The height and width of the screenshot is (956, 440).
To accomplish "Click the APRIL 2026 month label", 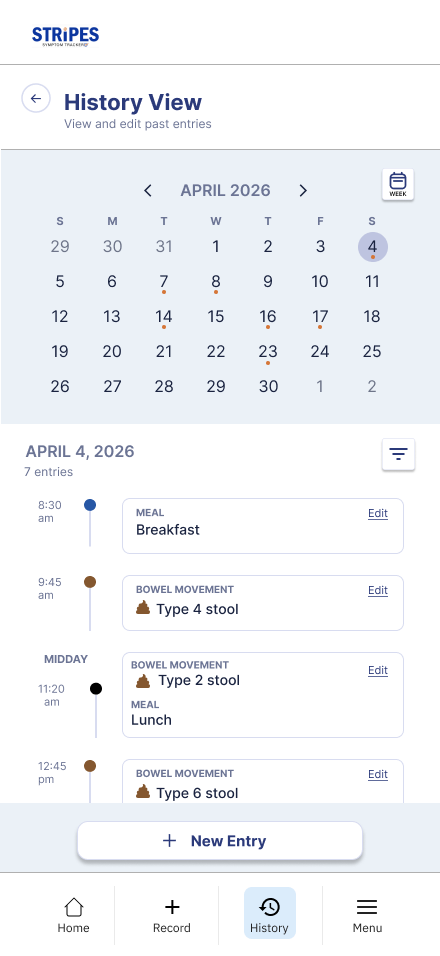I will (225, 190).
